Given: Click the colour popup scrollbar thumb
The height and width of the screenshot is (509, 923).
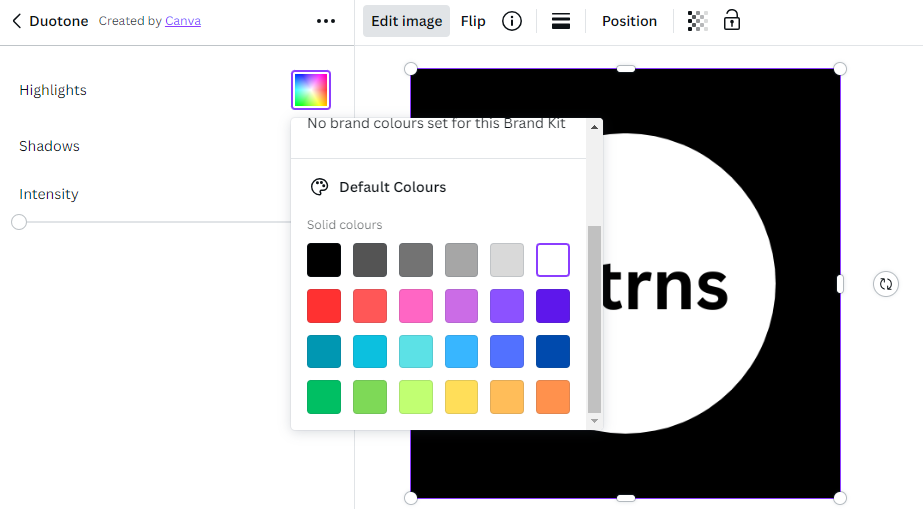Looking at the screenshot, I should tap(595, 320).
